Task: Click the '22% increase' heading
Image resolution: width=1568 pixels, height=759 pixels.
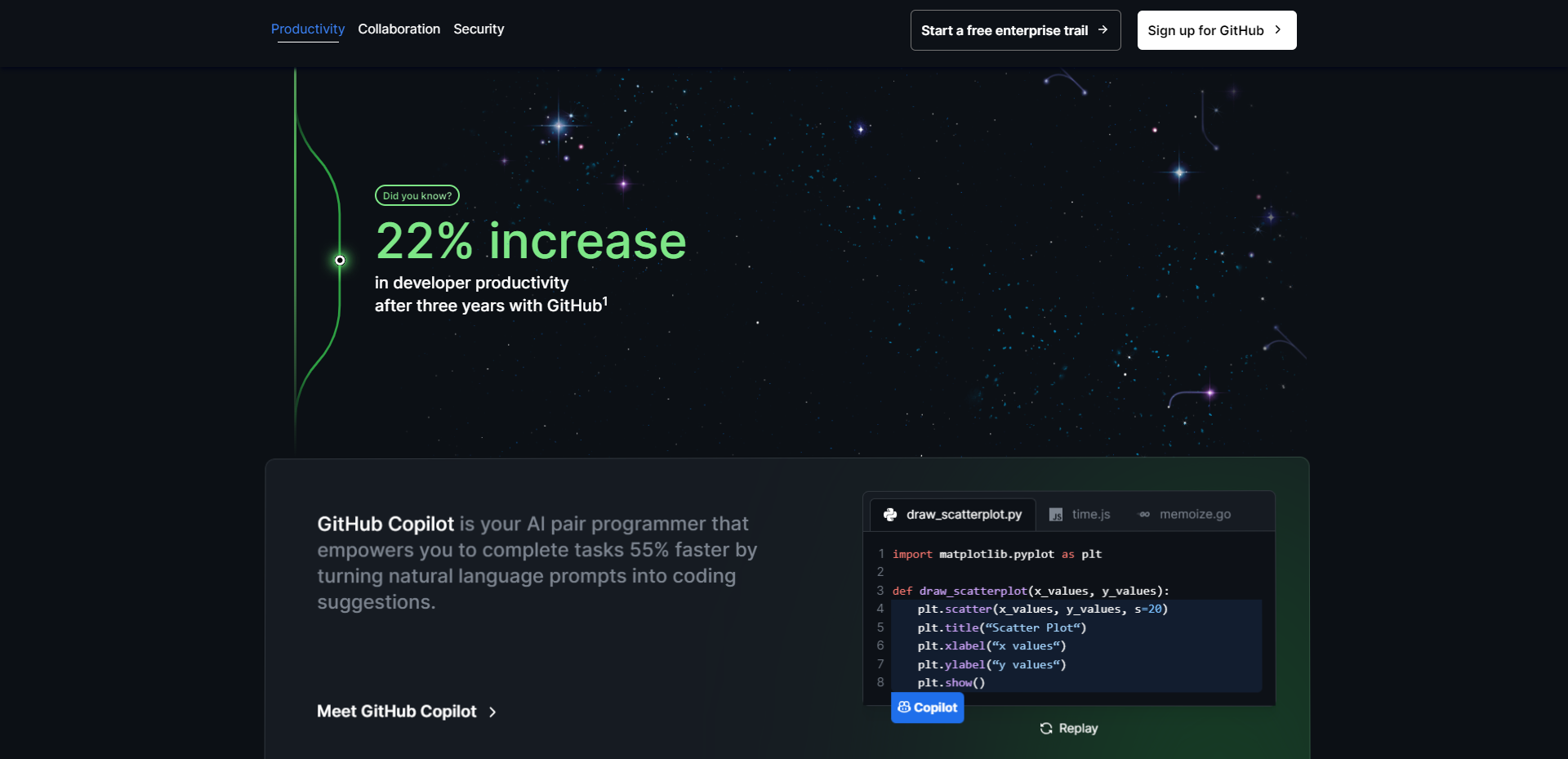Action: coord(531,242)
